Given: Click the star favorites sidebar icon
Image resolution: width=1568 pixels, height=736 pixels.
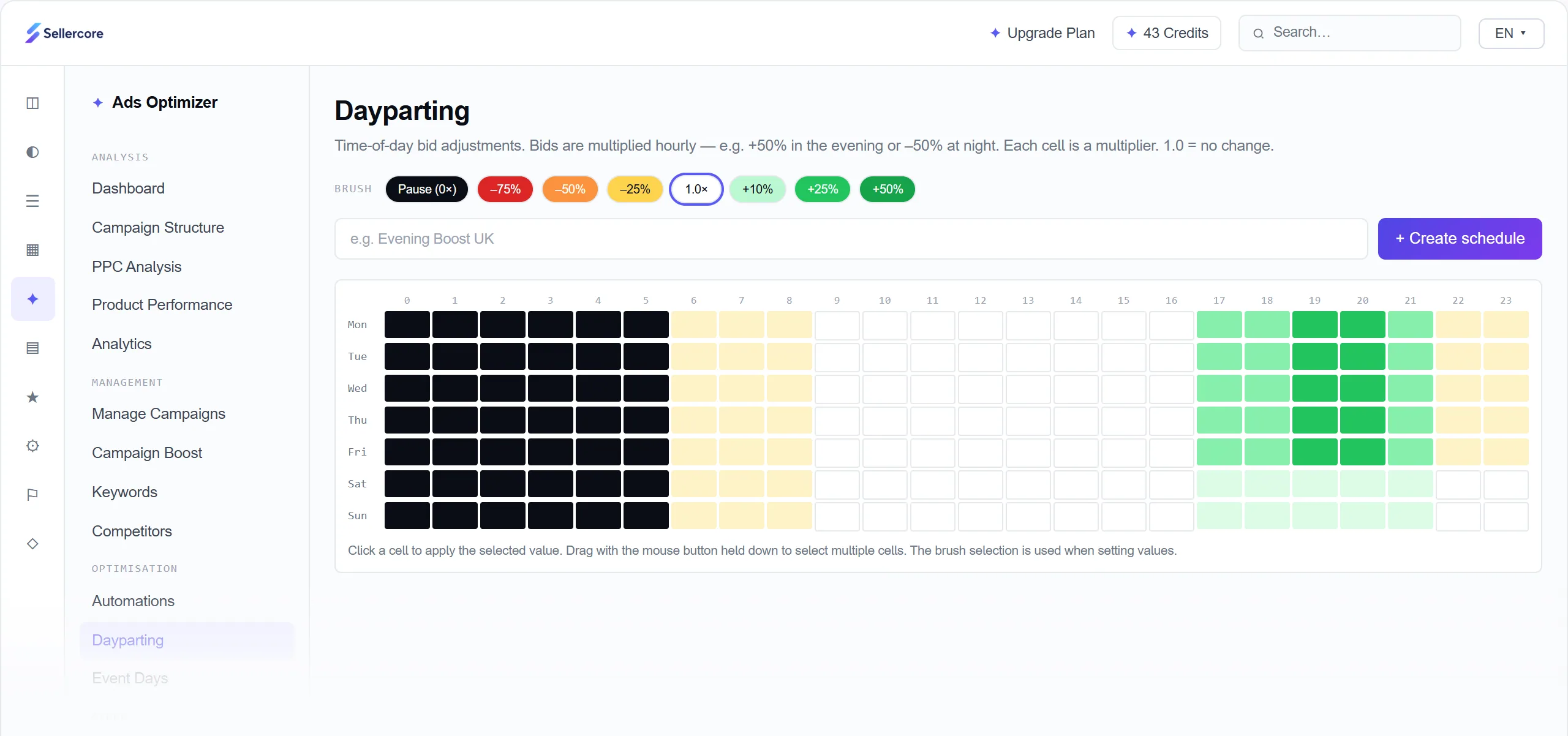Looking at the screenshot, I should coord(33,397).
